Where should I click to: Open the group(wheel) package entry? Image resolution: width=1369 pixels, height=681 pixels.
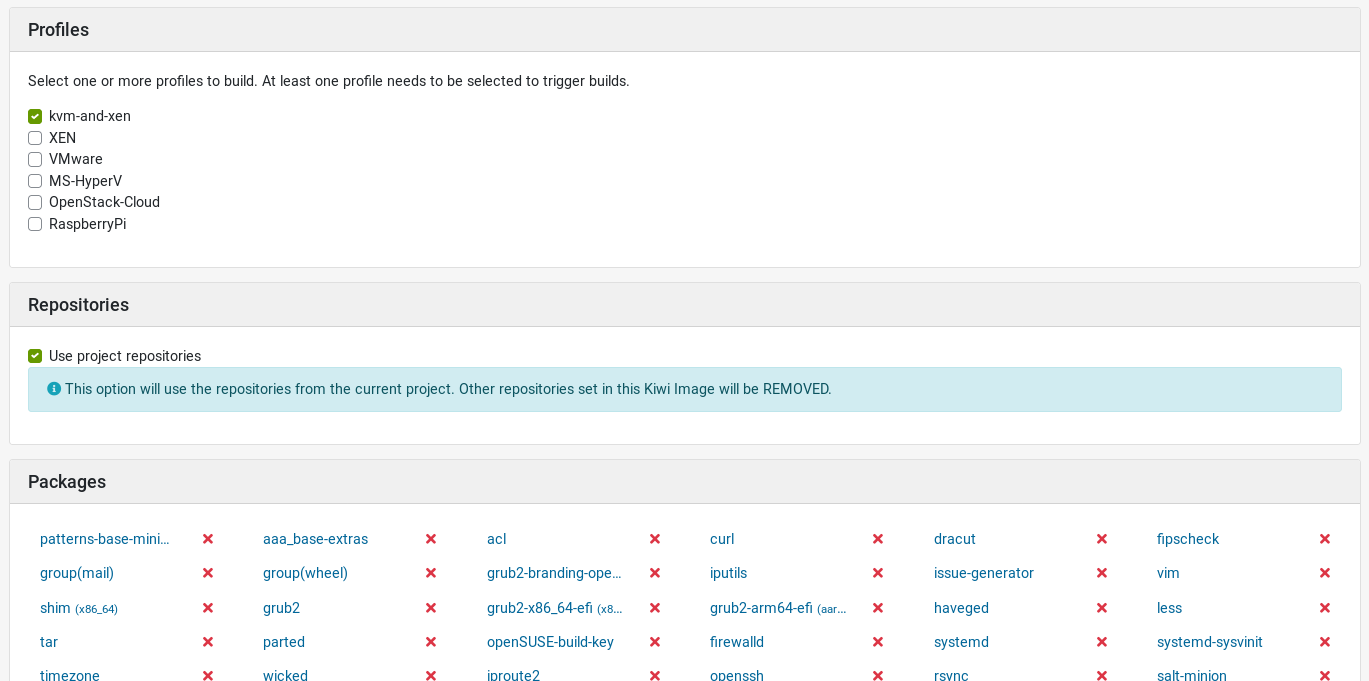click(x=305, y=573)
